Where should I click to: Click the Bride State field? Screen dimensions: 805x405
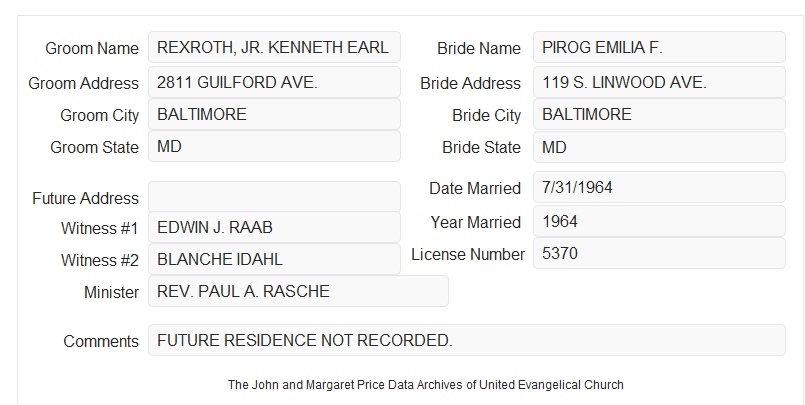tap(659, 147)
